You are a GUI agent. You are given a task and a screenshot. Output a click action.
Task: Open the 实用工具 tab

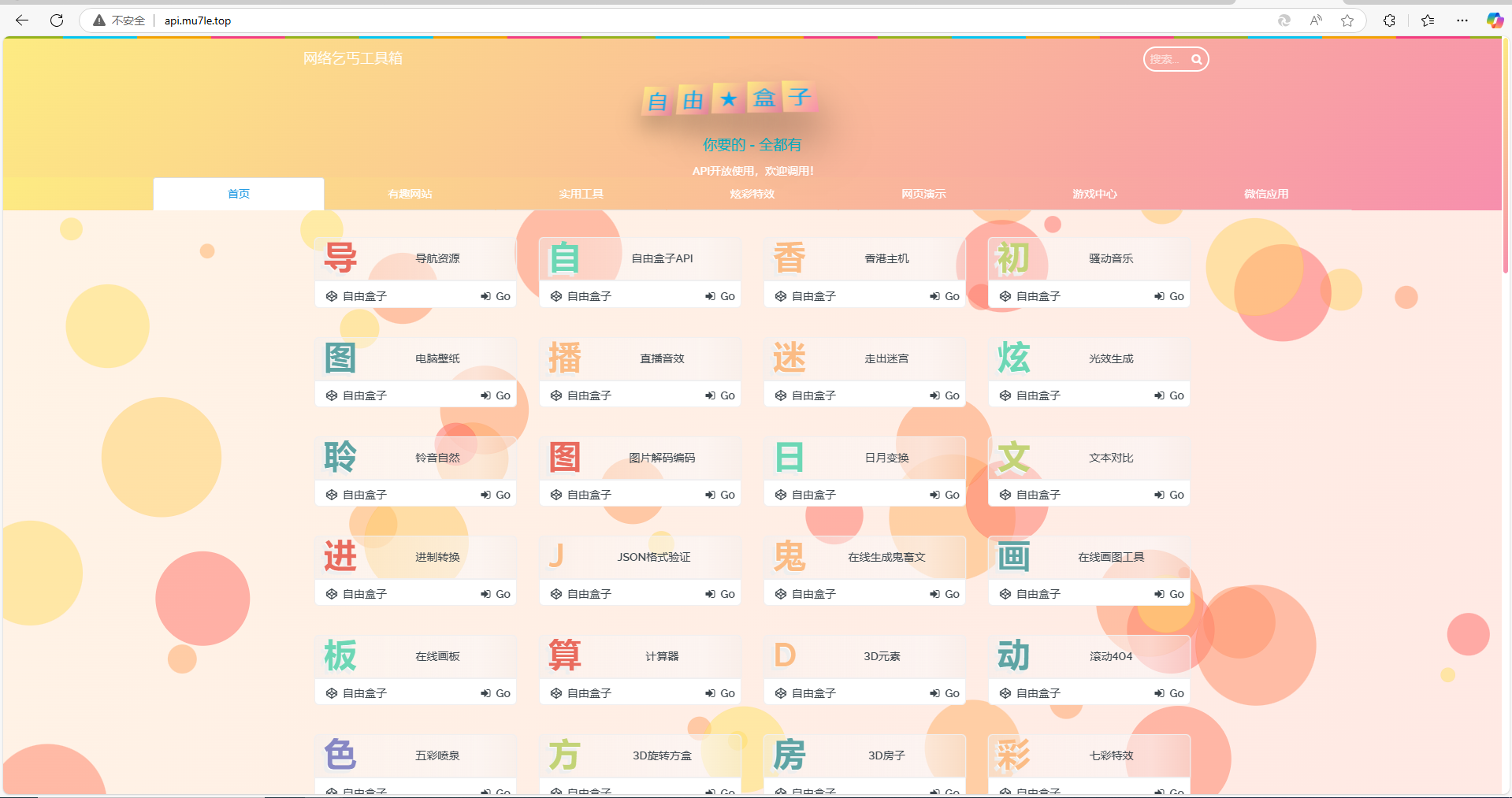click(580, 194)
